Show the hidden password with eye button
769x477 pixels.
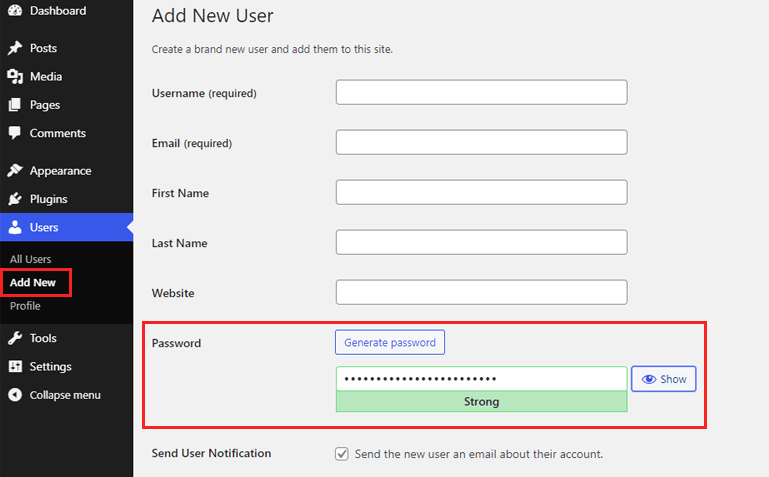[663, 379]
